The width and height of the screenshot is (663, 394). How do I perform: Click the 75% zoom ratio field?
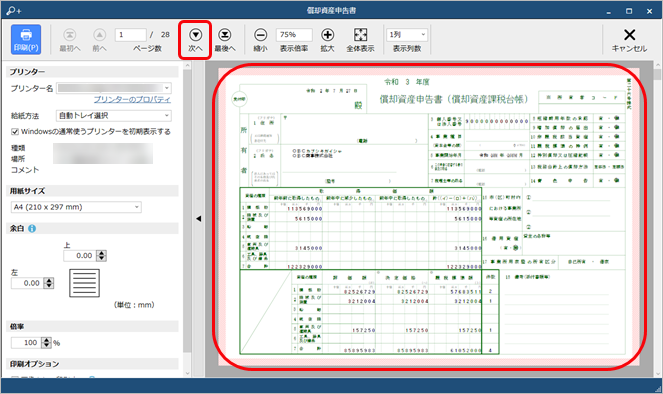294,35
